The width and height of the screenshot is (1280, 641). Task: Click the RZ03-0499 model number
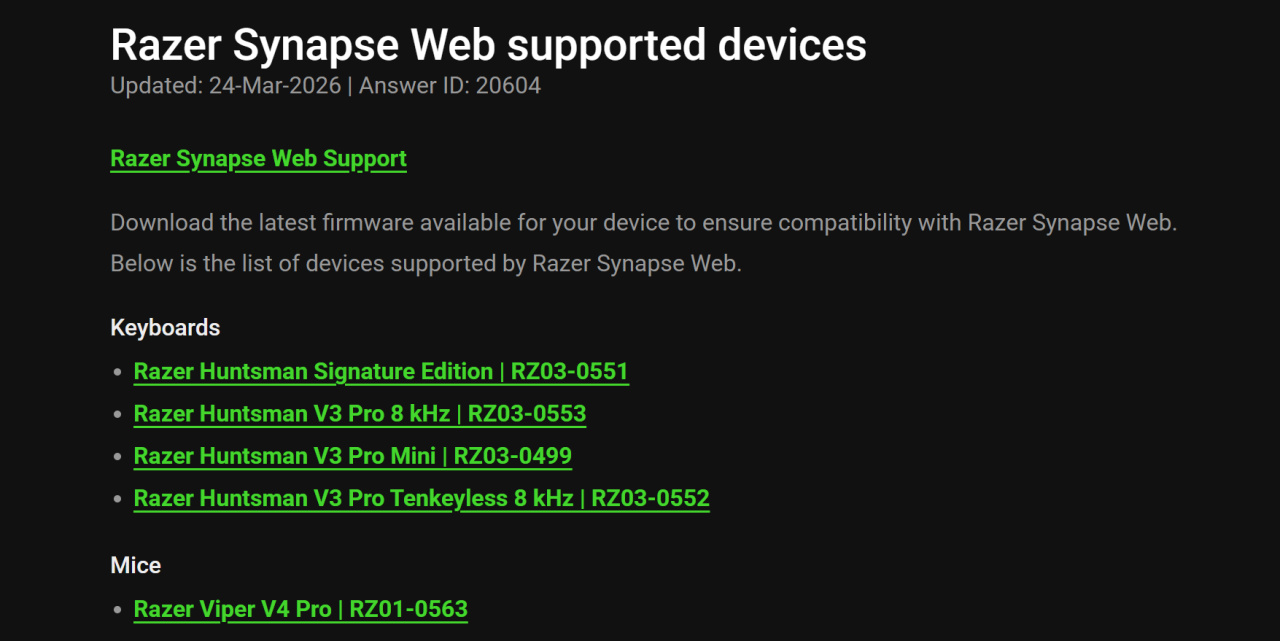[513, 457]
